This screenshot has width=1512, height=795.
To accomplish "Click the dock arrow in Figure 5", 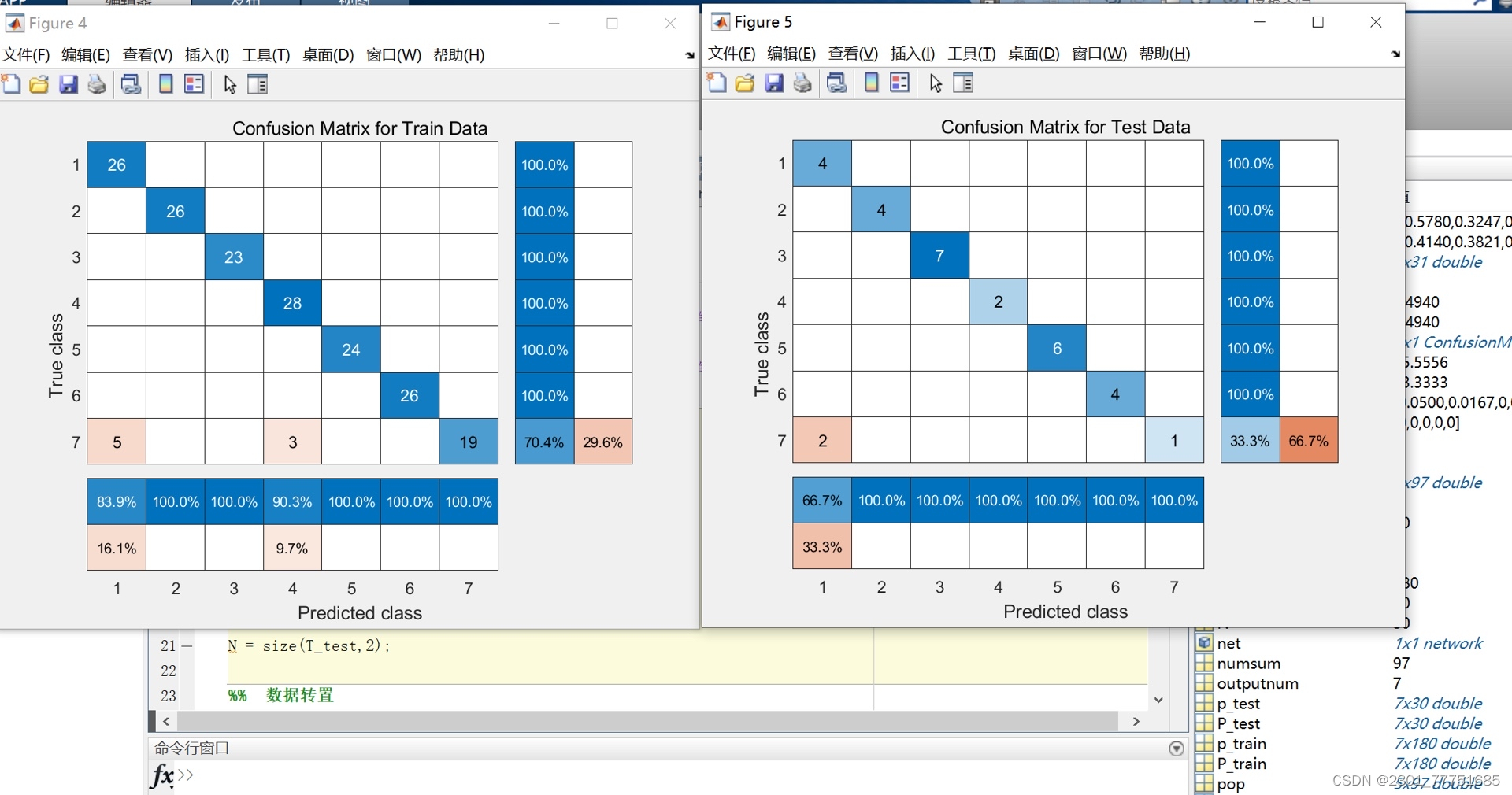I will [1395, 54].
